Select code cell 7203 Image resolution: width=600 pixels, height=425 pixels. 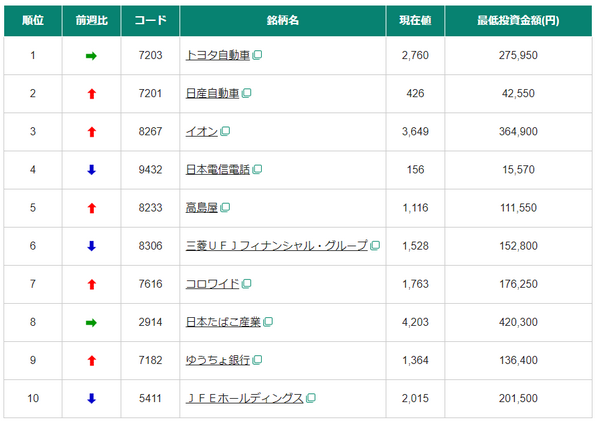[150, 55]
